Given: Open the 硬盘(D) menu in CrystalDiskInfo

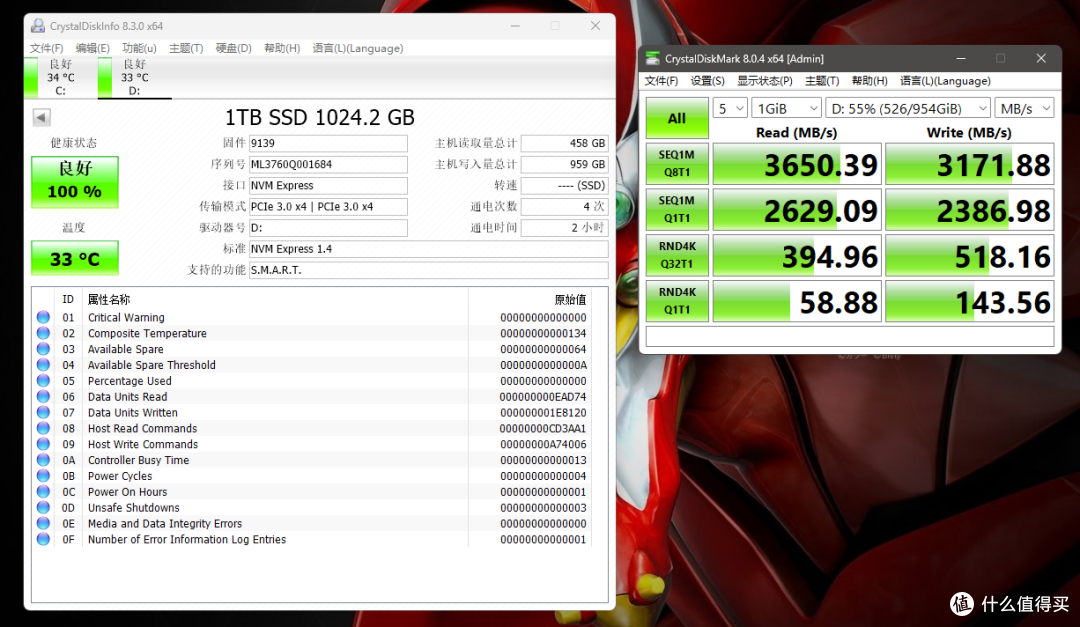Looking at the screenshot, I should (233, 48).
